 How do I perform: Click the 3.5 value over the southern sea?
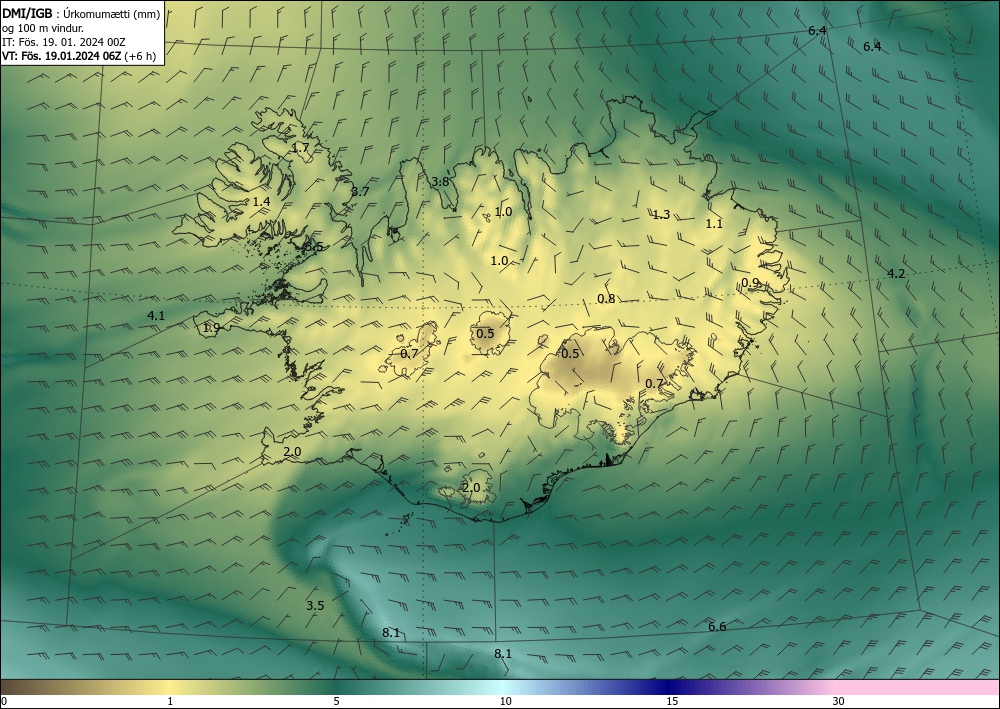315,606
